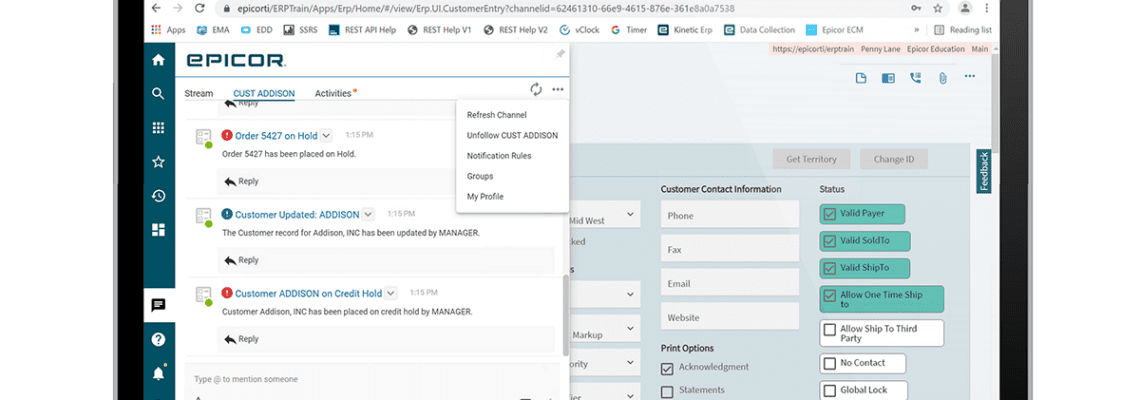Reply to Order 5427 on Hold message
The width and height of the screenshot is (1140, 400).
241,181
